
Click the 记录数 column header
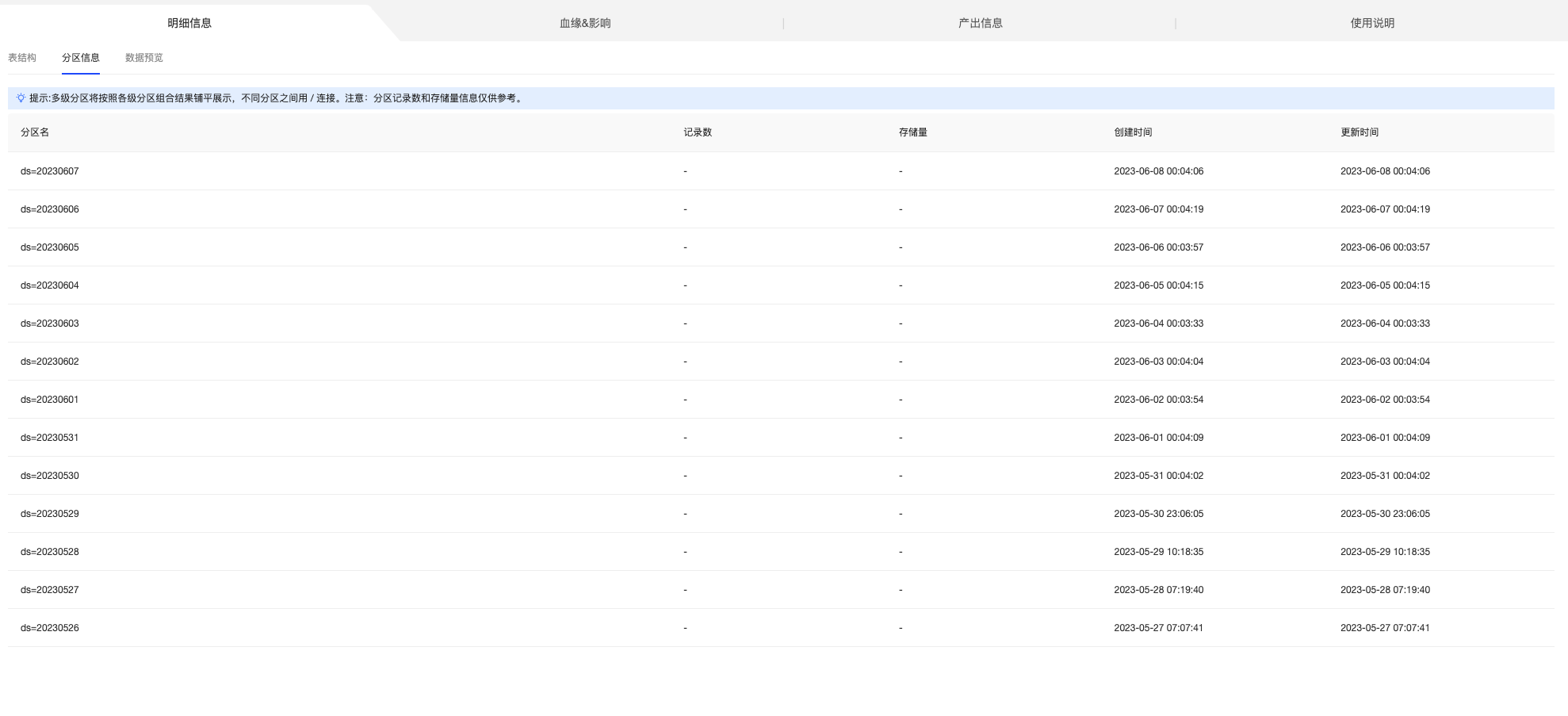point(698,132)
